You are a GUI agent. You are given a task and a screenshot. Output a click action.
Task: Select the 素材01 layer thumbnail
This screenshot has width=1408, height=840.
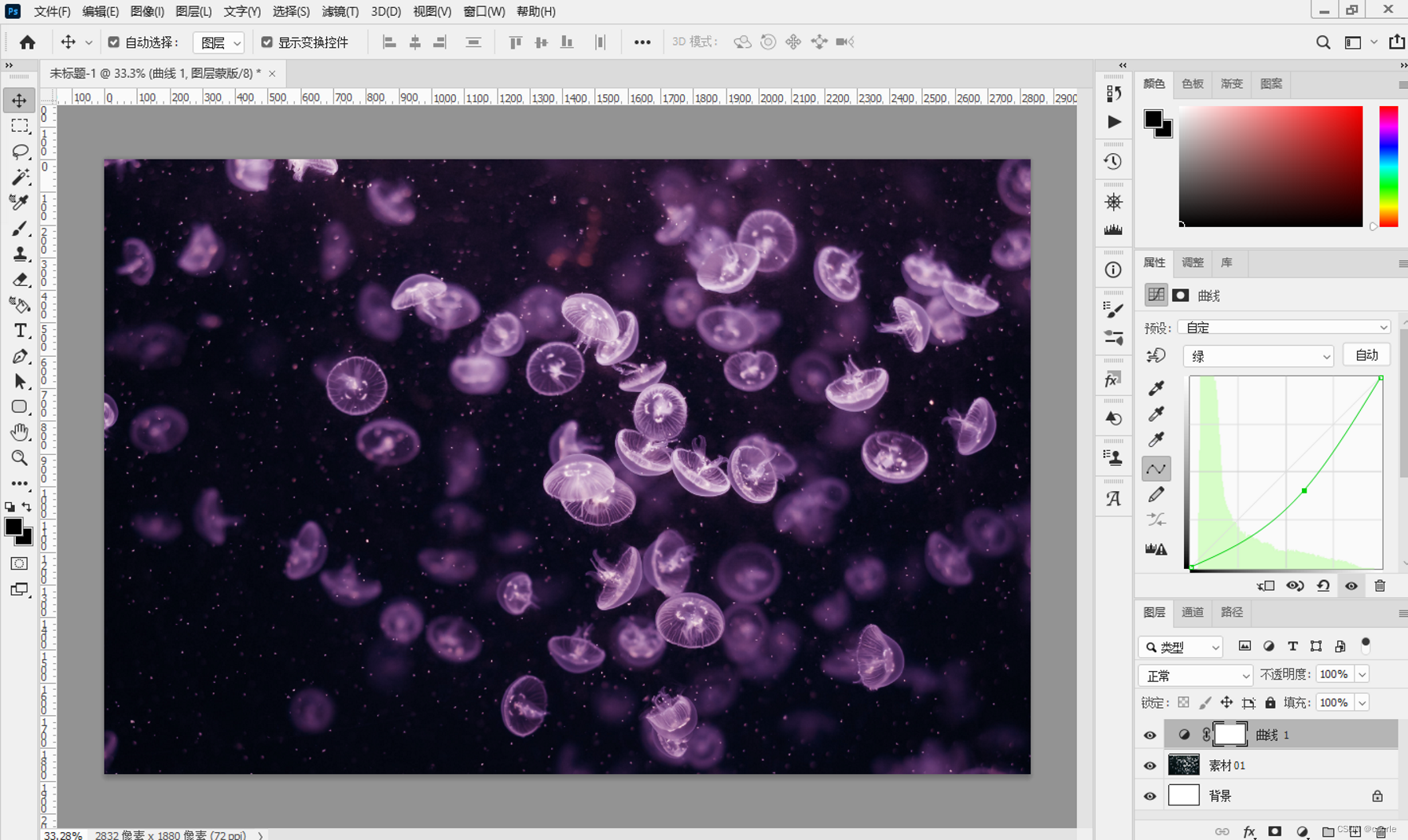click(x=1183, y=765)
